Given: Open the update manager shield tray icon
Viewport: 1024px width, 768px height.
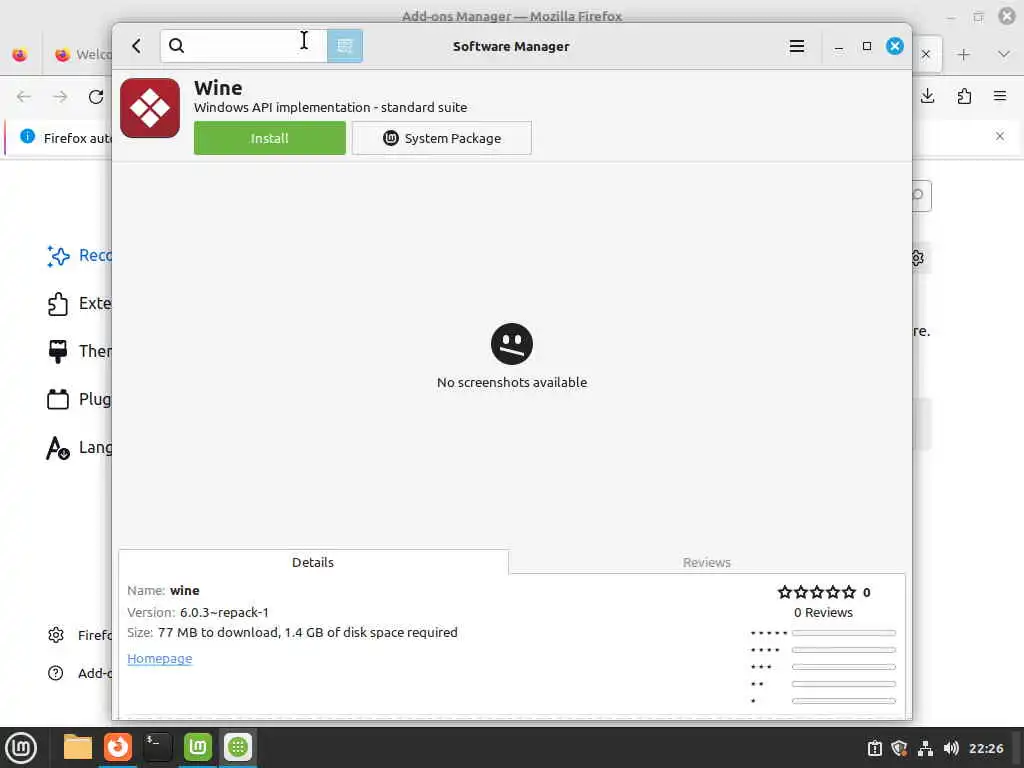Looking at the screenshot, I should (x=900, y=748).
